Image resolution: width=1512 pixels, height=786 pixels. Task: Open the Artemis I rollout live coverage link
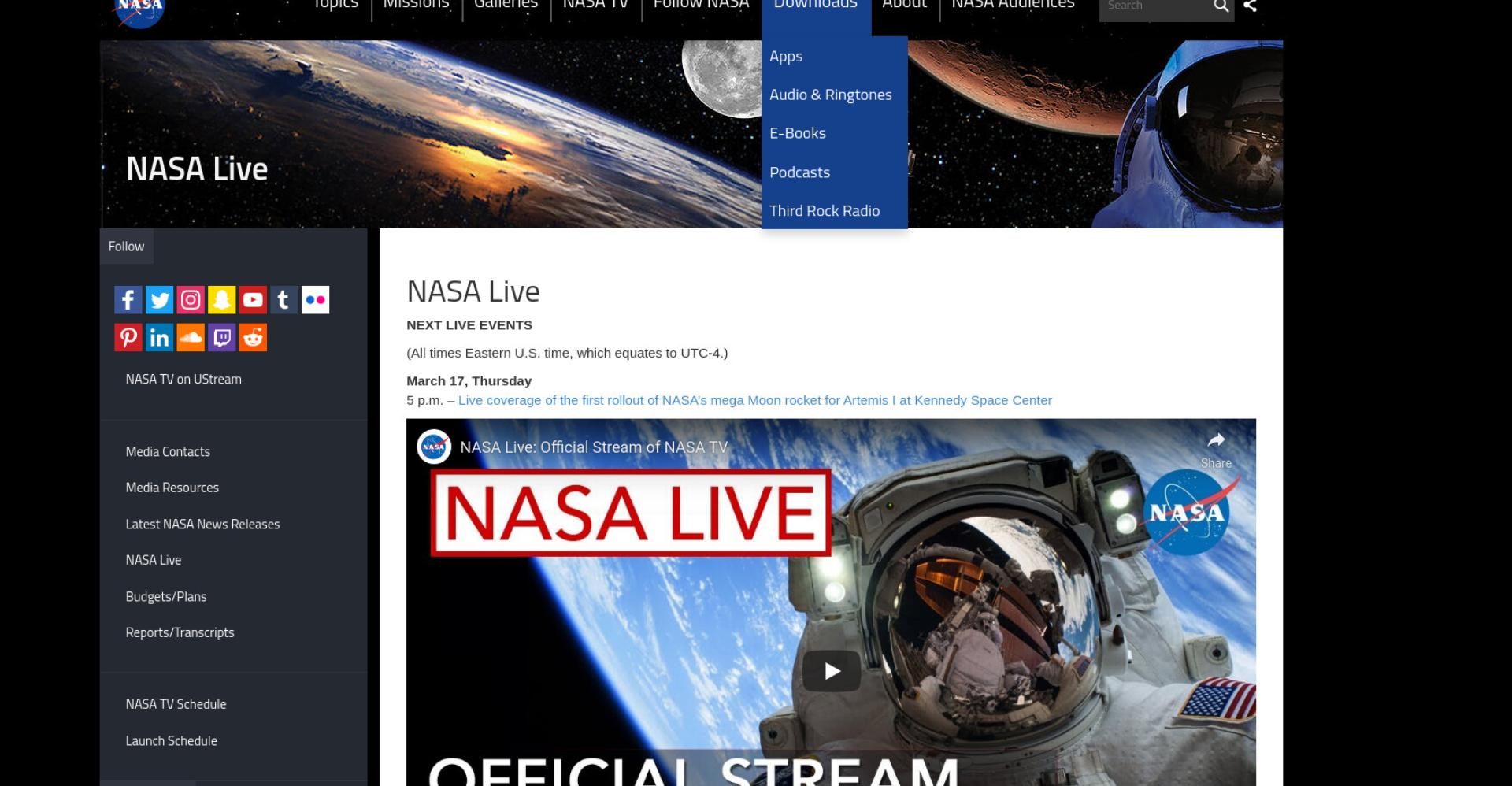click(755, 400)
